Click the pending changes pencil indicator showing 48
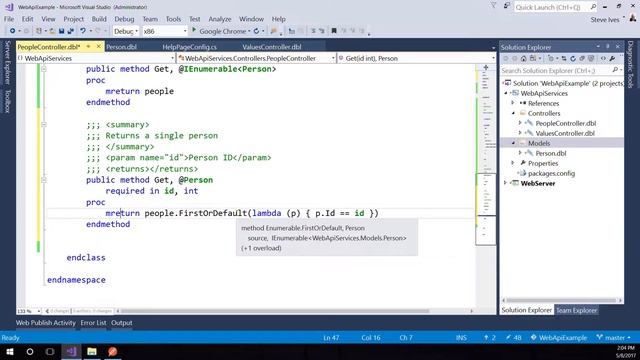 pyautogui.click(x=513, y=338)
